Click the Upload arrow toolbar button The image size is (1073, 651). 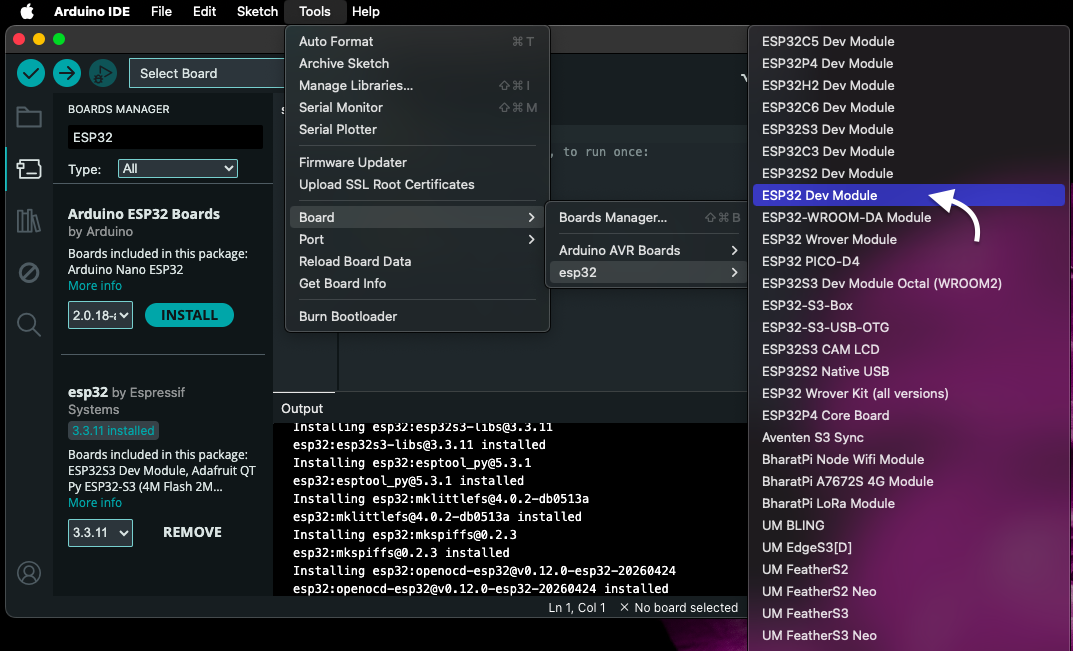[x=67, y=73]
